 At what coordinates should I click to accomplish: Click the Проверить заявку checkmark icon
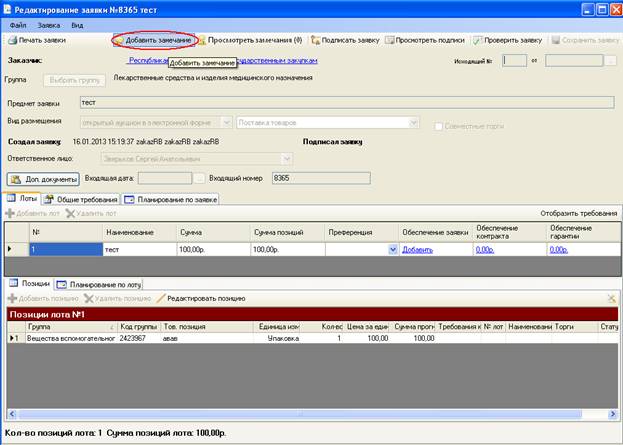(x=477, y=40)
